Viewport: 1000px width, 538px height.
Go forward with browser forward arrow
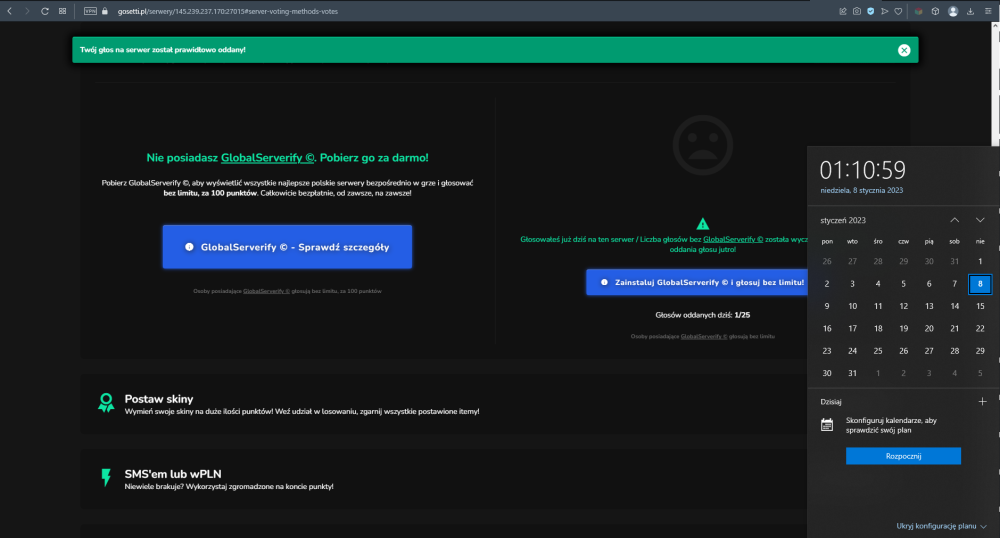click(27, 11)
